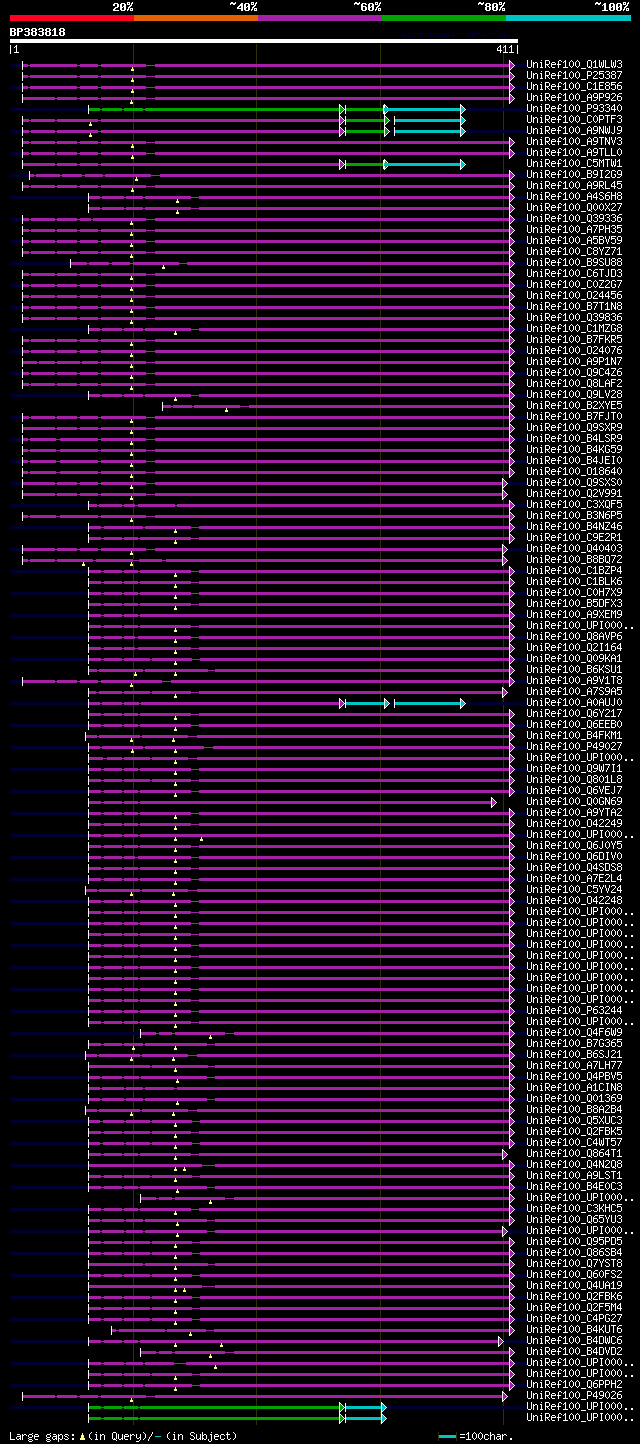Select UniRef100_B9I2G9 label
The image size is (640, 1444).
pyautogui.click(x=574, y=174)
